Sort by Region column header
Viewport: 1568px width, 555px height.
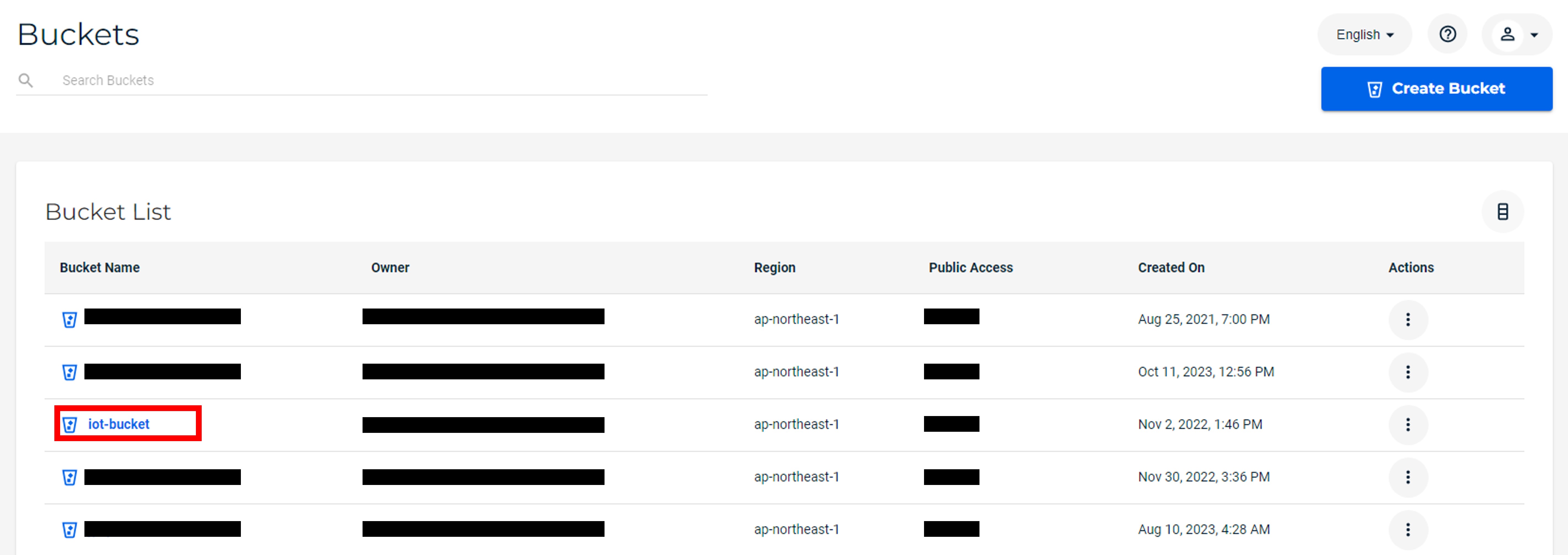pos(774,268)
